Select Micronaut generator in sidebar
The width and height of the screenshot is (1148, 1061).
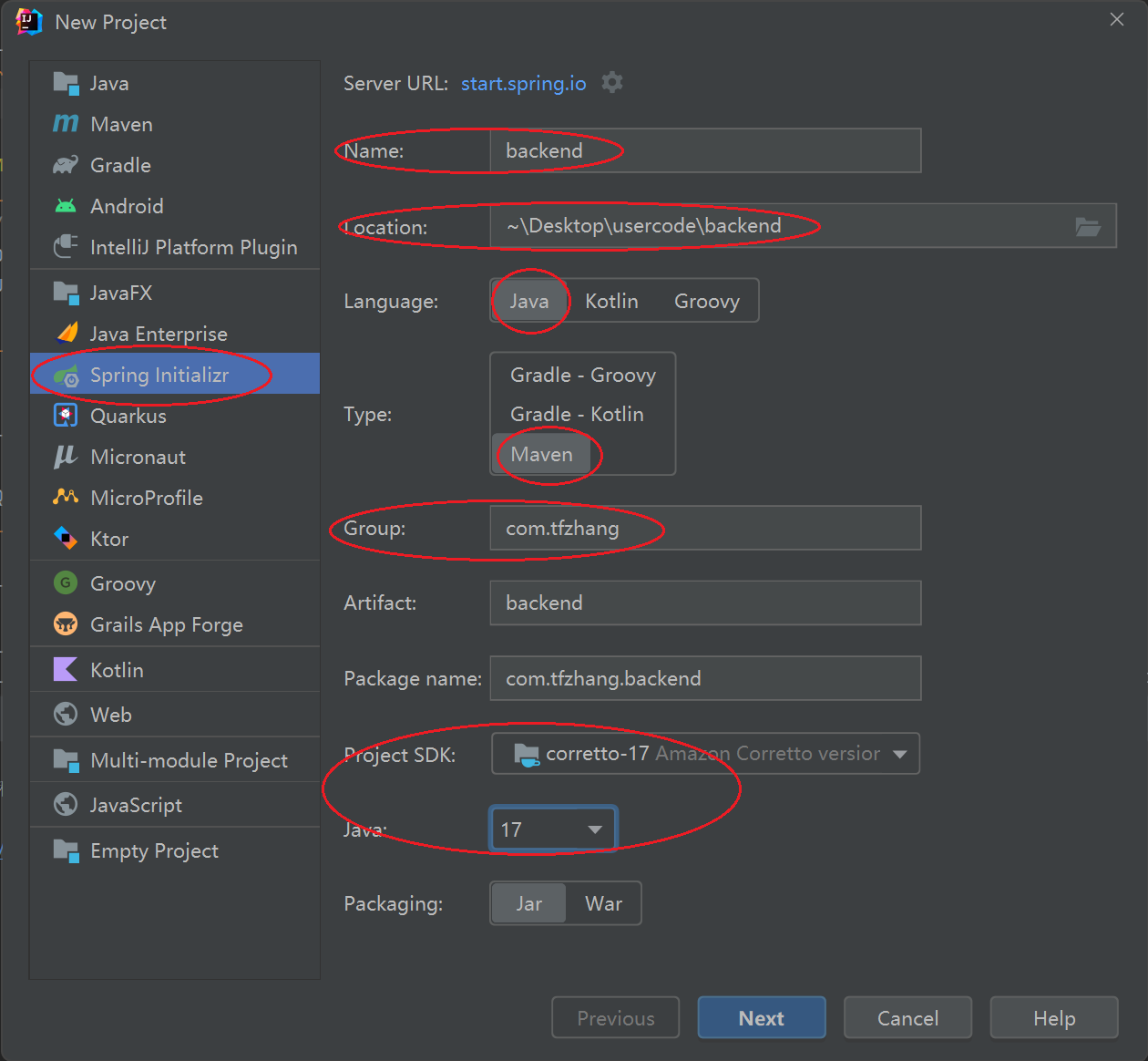click(x=175, y=457)
